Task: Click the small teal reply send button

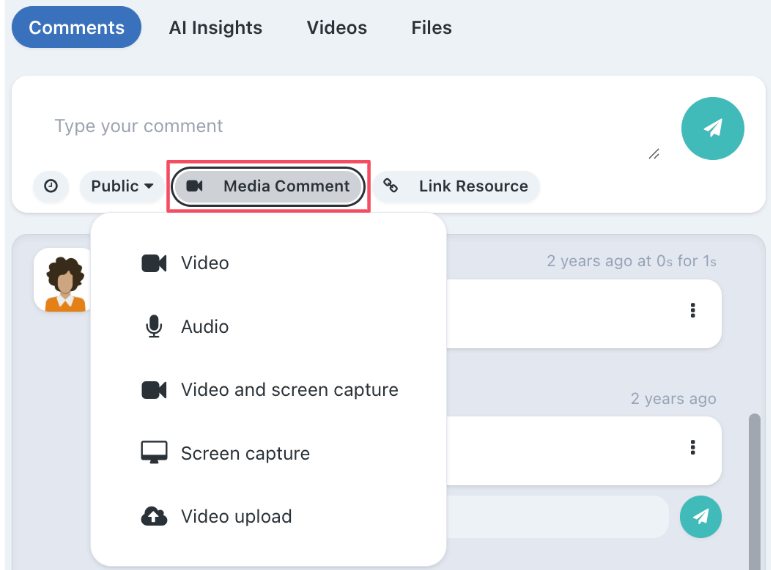Action: click(x=700, y=517)
